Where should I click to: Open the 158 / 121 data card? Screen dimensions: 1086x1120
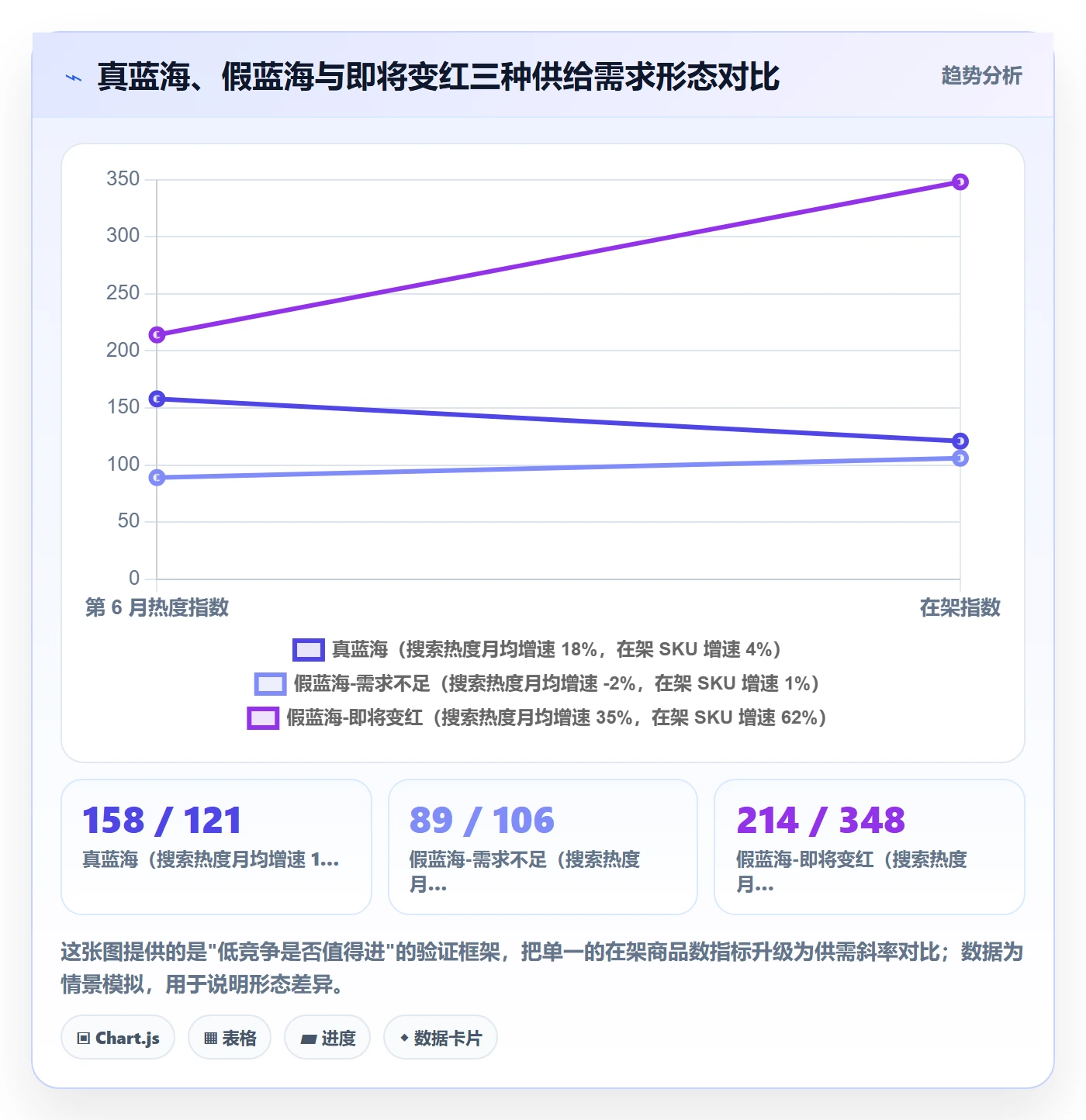click(216, 847)
